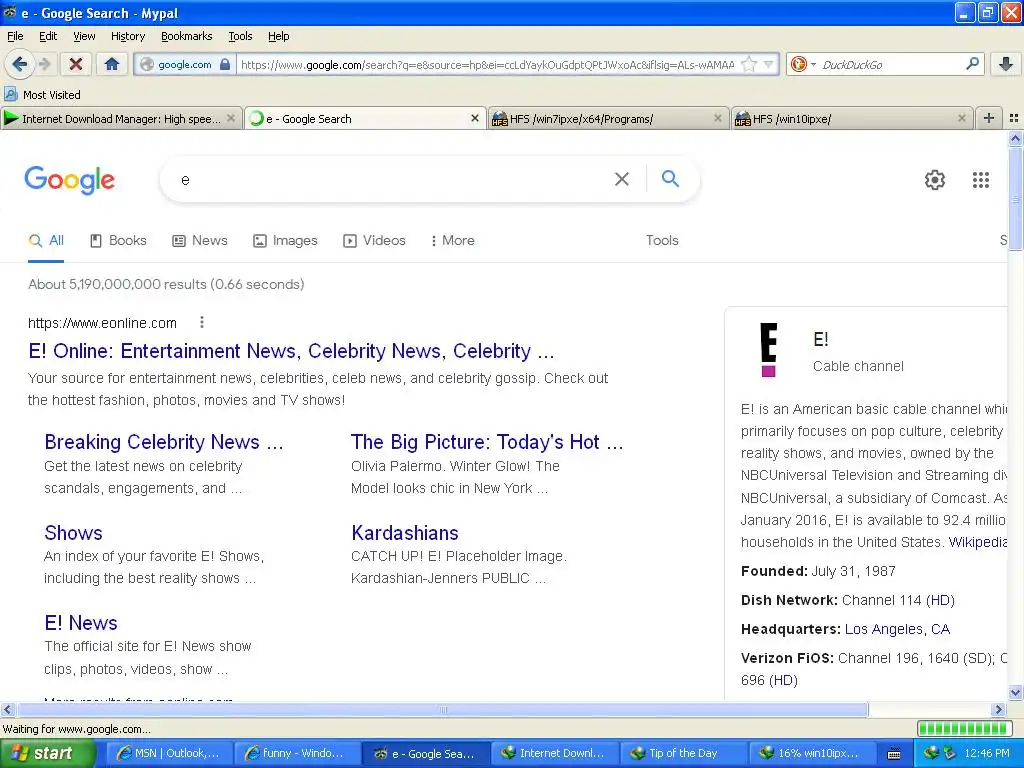
Task: Open the Bookmarks menu
Action: (186, 36)
